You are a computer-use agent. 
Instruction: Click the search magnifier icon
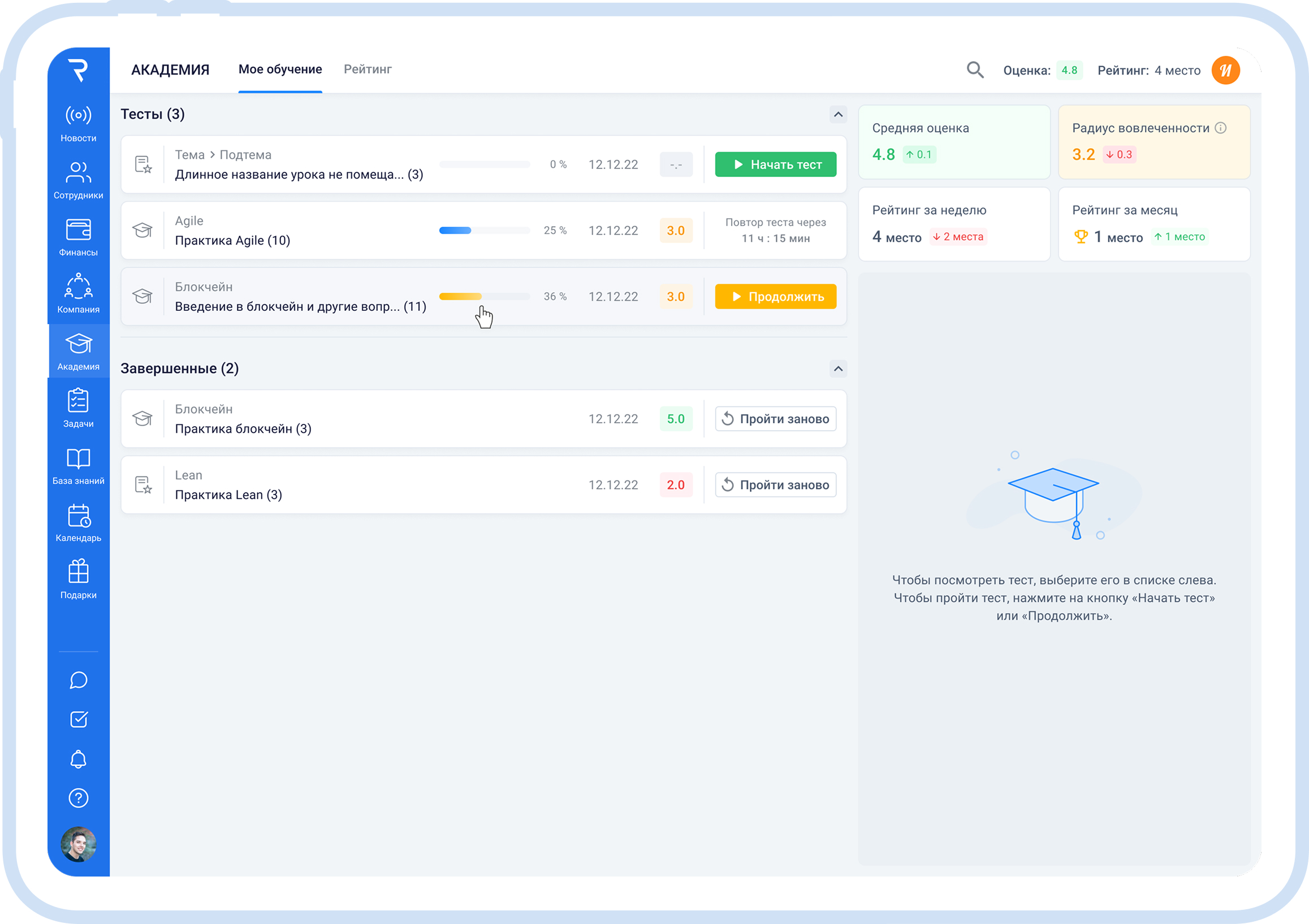[x=975, y=70]
